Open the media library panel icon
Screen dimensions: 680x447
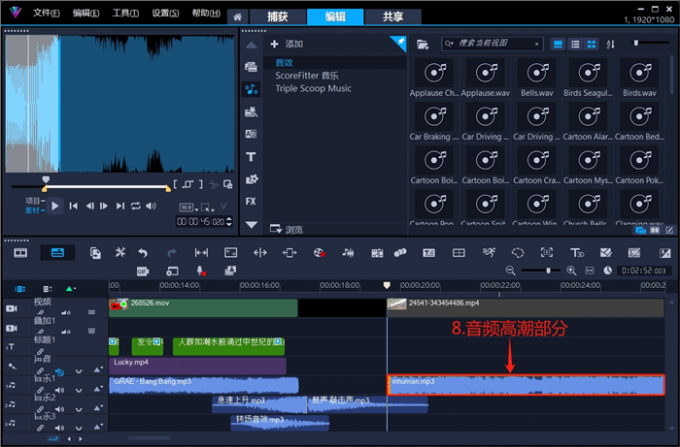coord(251,67)
